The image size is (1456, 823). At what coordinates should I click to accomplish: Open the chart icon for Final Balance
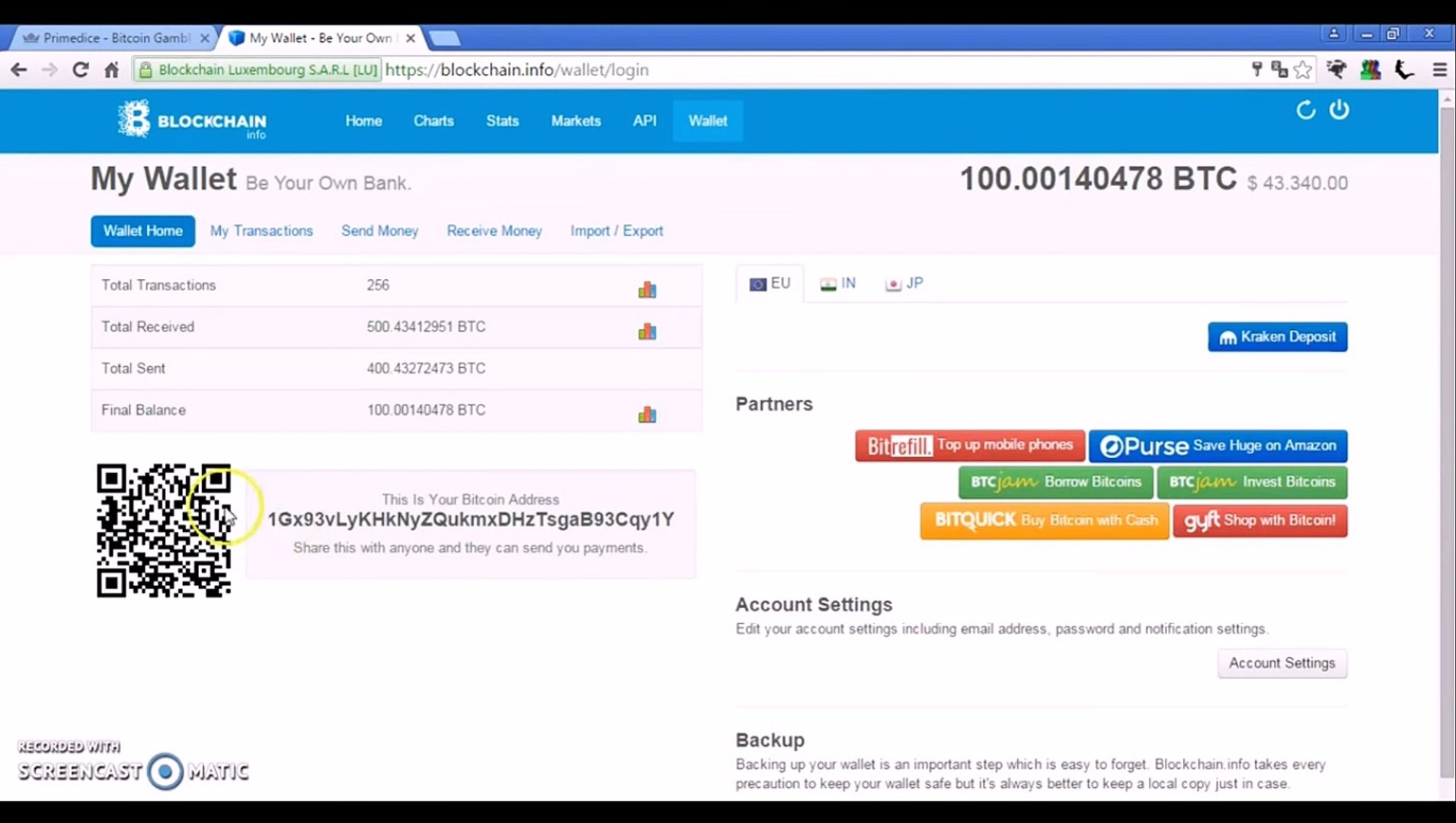(647, 414)
